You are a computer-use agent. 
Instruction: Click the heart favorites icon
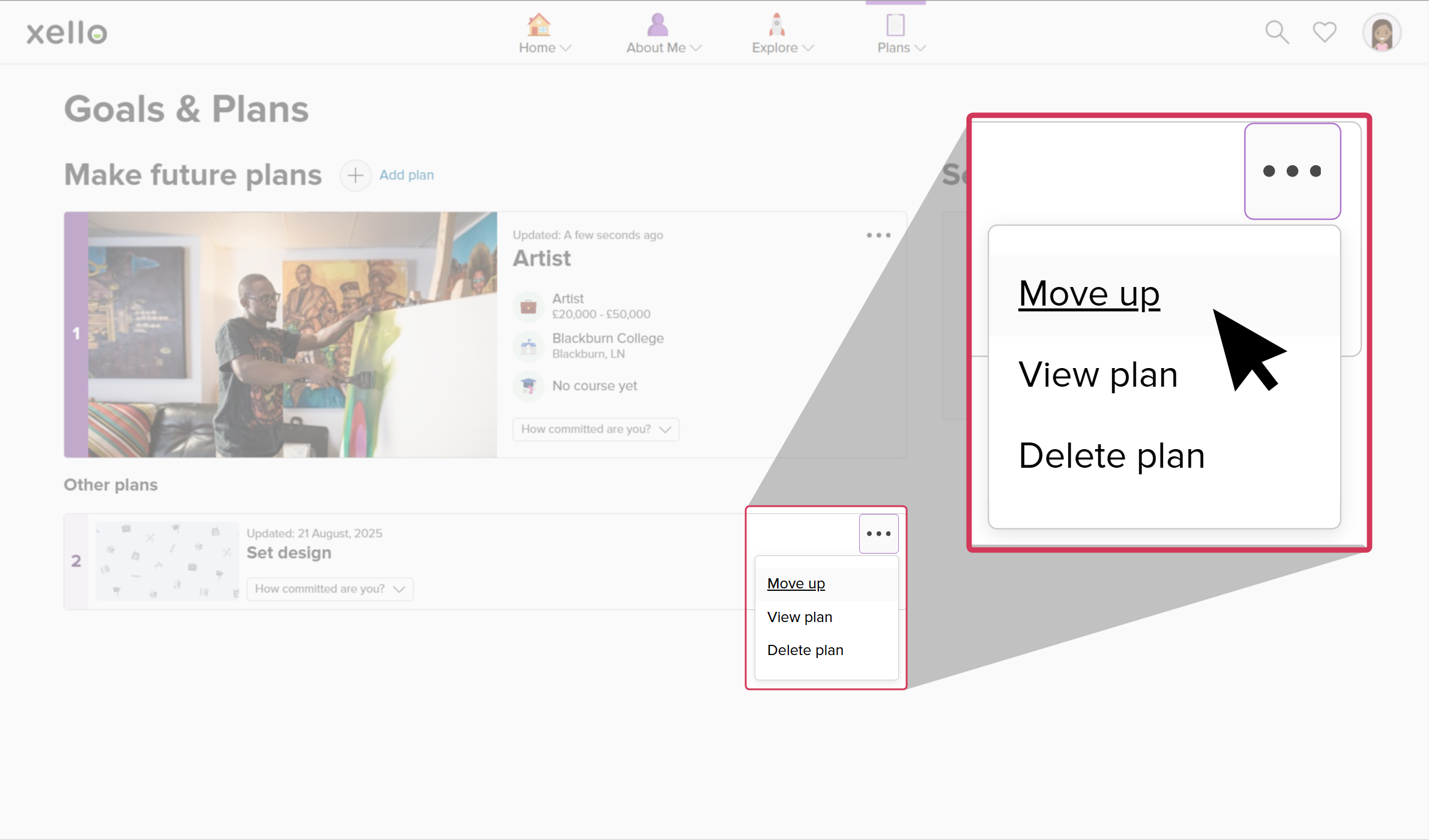pos(1324,32)
